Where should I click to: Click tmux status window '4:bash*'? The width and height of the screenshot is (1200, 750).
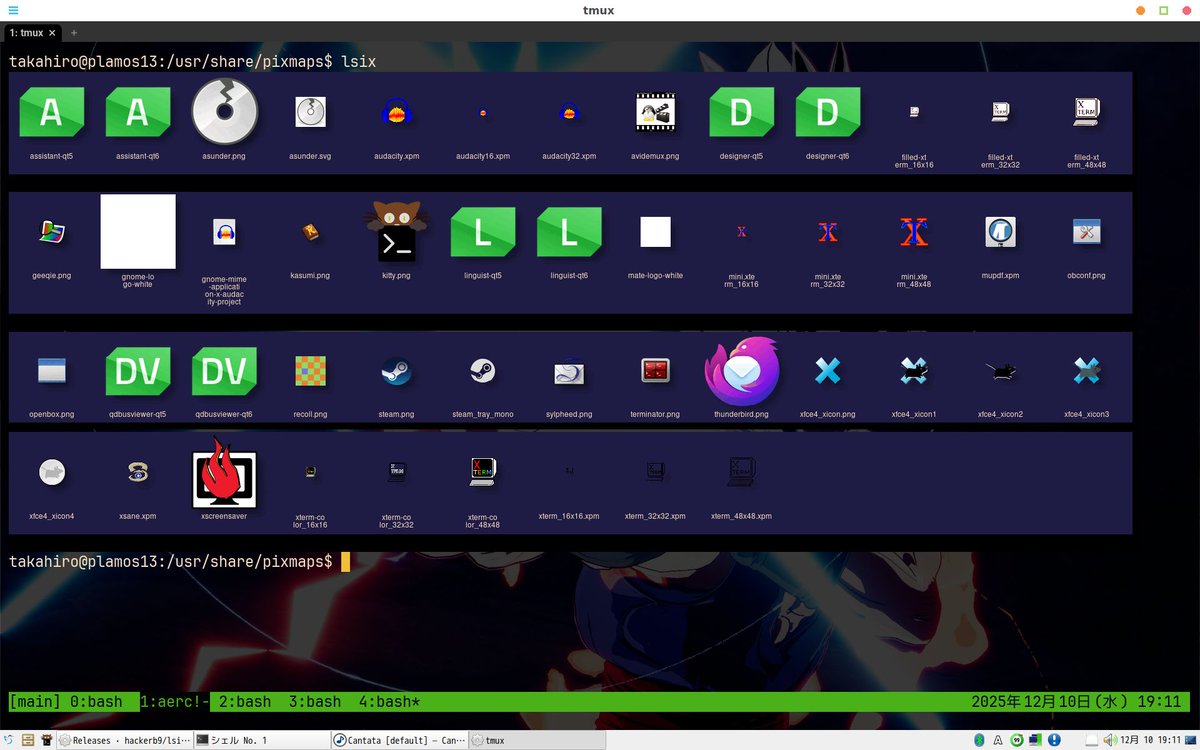pyautogui.click(x=389, y=702)
